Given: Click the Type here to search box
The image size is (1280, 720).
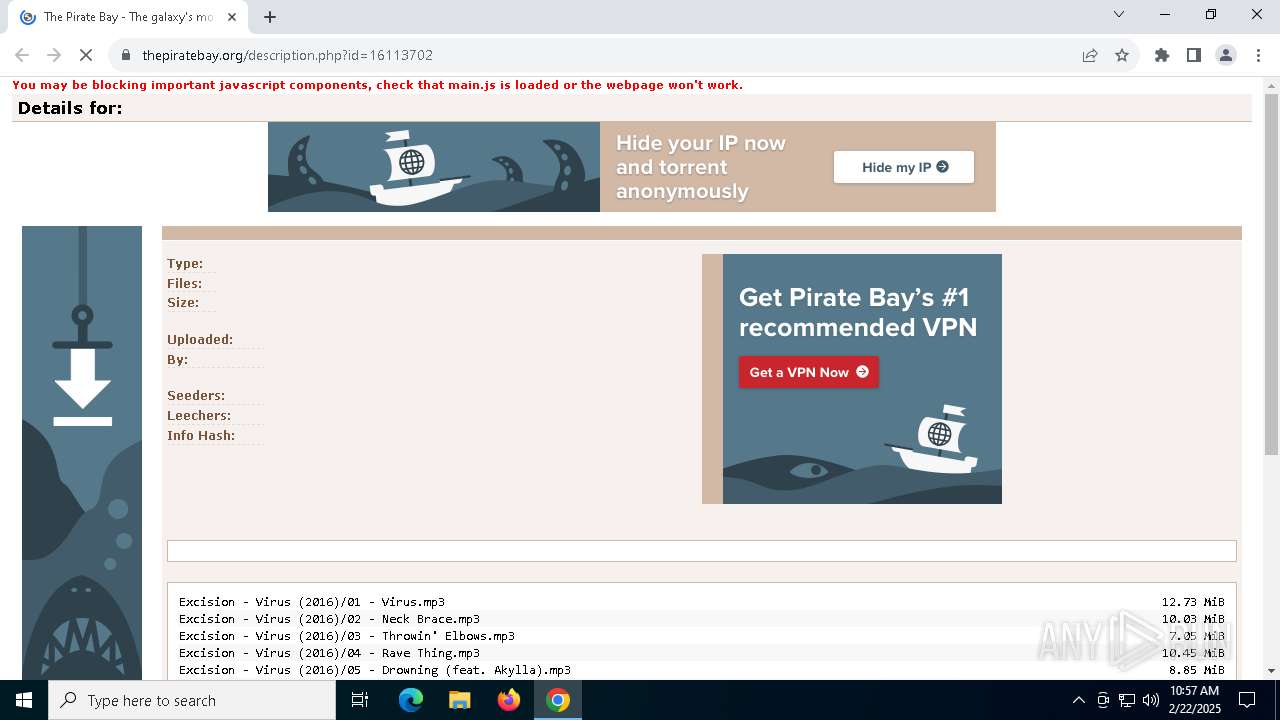Looking at the screenshot, I should coord(192,700).
